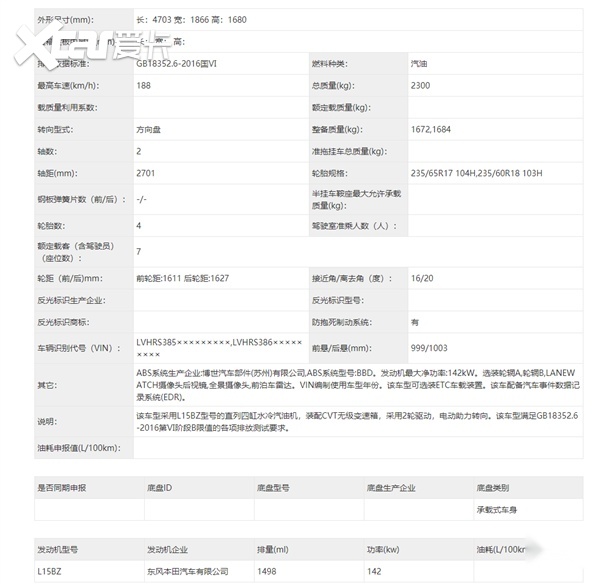The width and height of the screenshot is (600, 584).
Task: Select the 底盘生产企业 column header
Action: pyautogui.click(x=391, y=488)
